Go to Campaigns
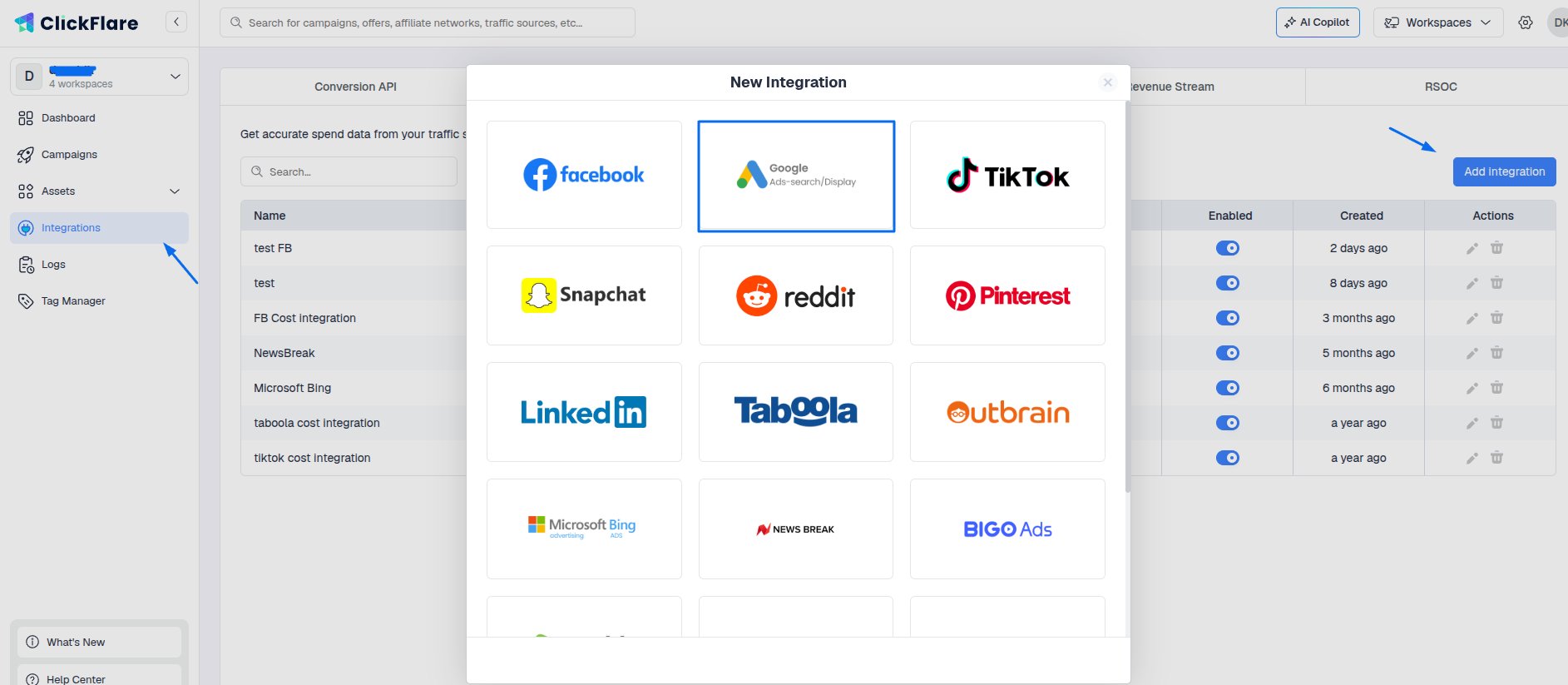The width and height of the screenshot is (1568, 685). coord(99,155)
